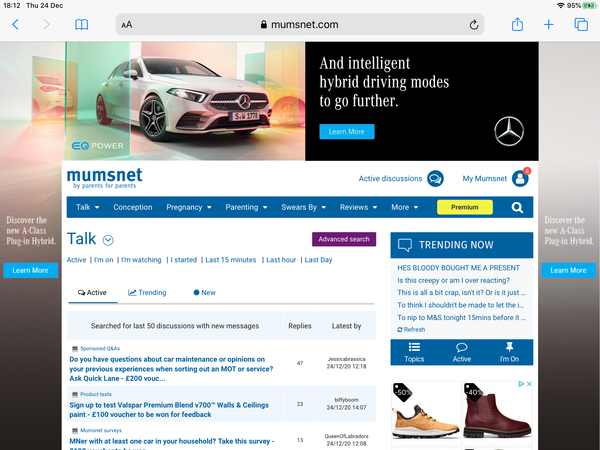Filter by Last Day
600x450 pixels.
coord(318,260)
